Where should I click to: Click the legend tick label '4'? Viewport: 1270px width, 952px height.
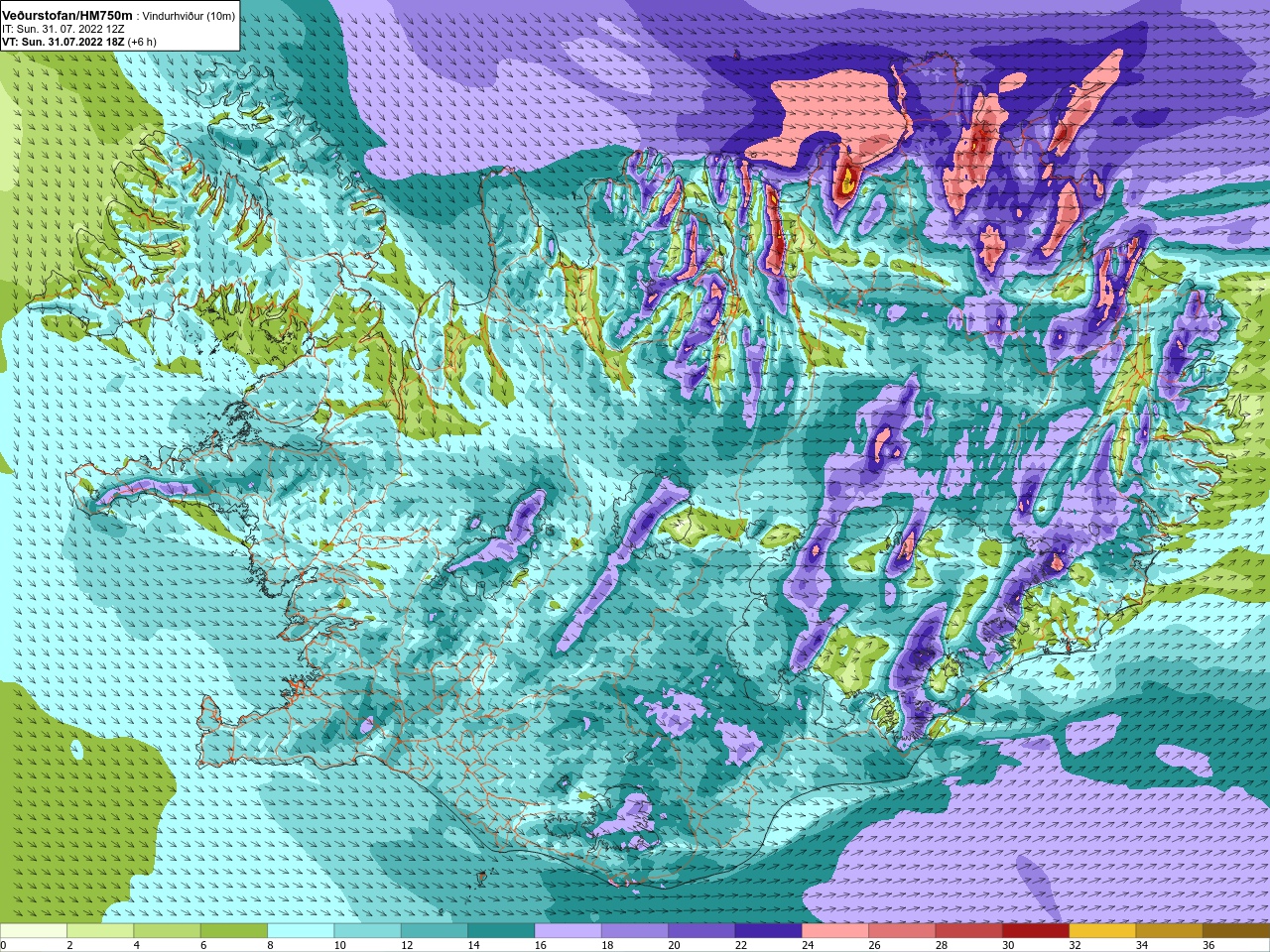coord(135,945)
